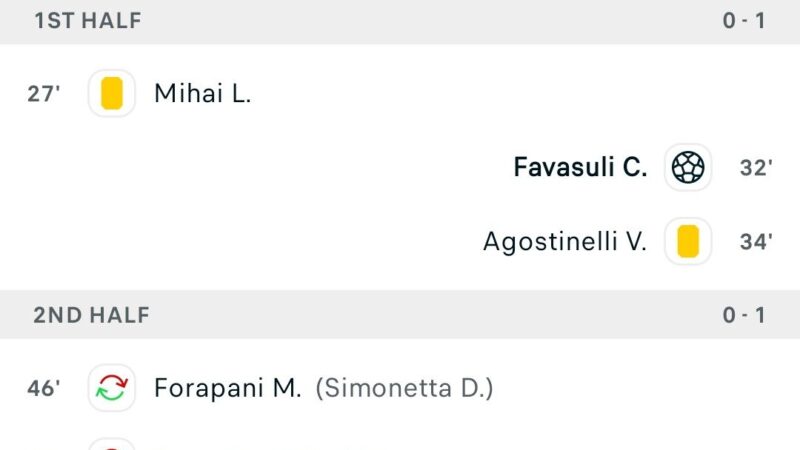
Task: Select the entire Favasuli C. goal event row
Action: pos(400,167)
